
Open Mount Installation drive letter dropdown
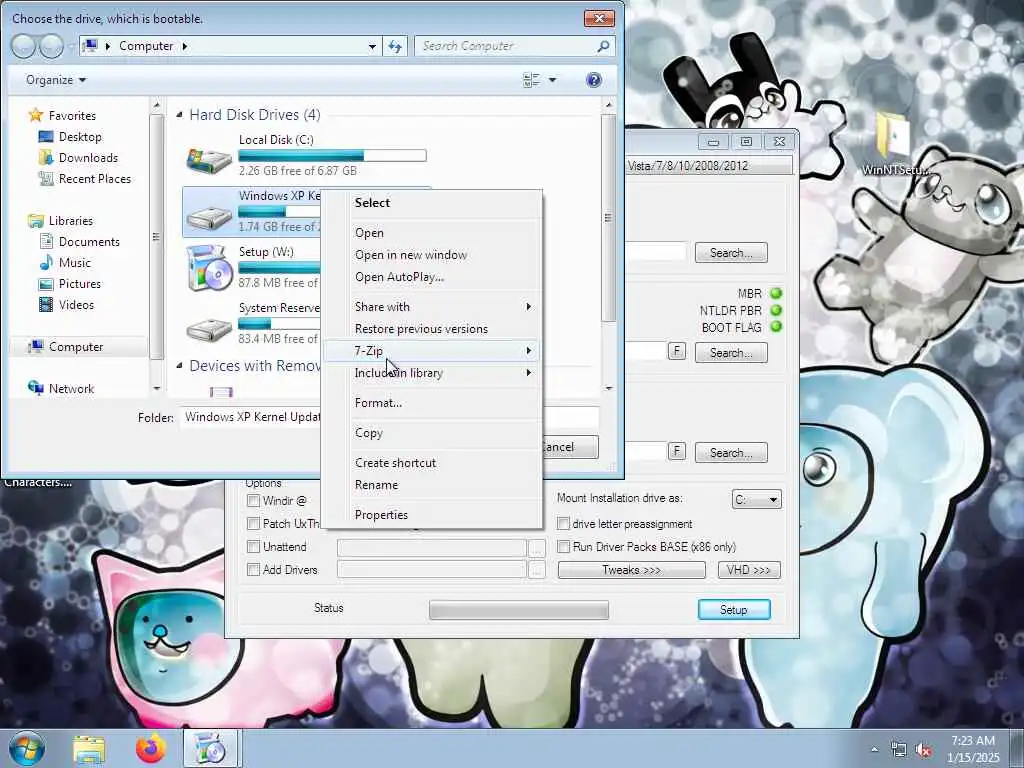pyautogui.click(x=756, y=500)
